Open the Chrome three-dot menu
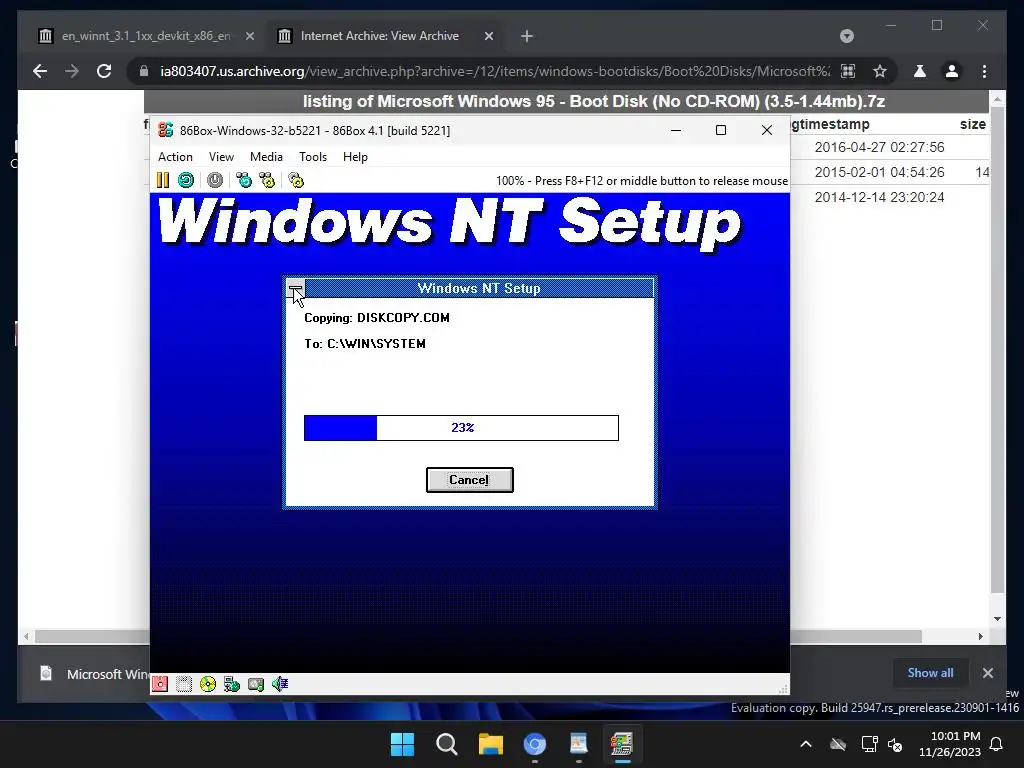This screenshot has width=1024, height=768. point(984,71)
